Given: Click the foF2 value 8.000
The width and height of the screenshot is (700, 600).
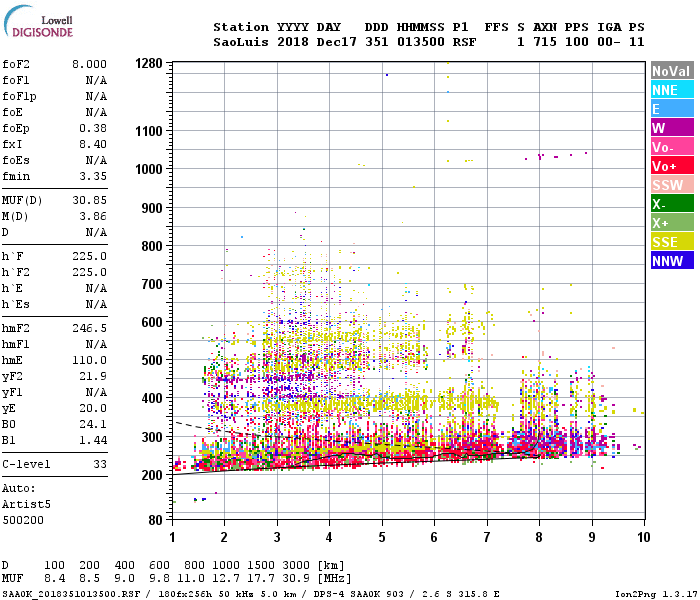Looking at the screenshot, I should point(89,64).
